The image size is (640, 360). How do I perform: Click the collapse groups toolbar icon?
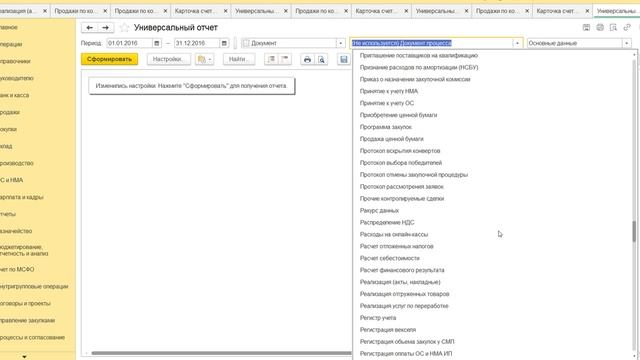pyautogui.click(x=284, y=60)
